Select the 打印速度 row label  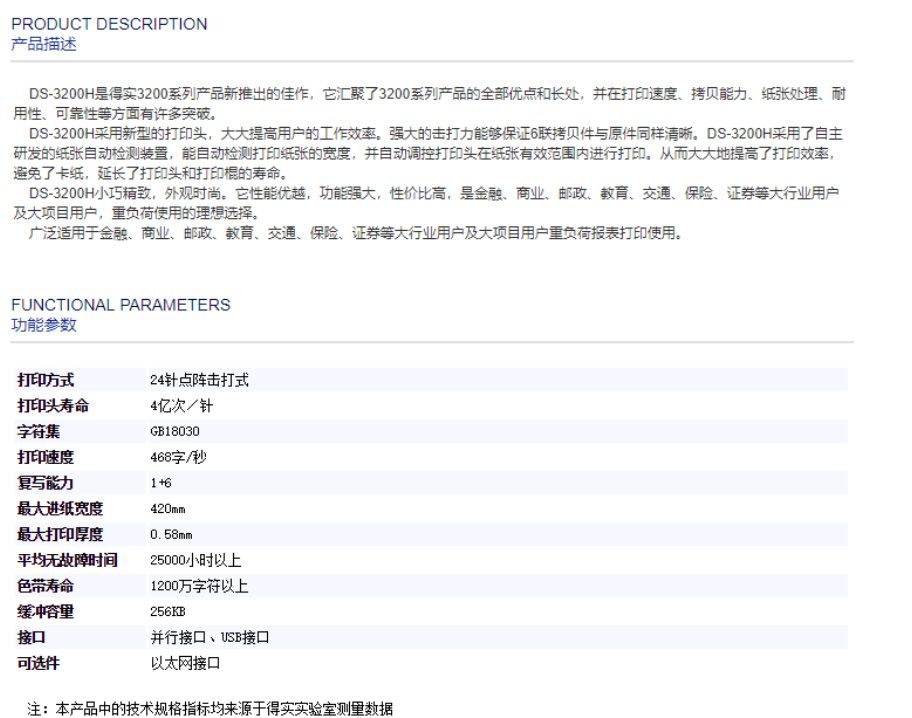pos(46,457)
